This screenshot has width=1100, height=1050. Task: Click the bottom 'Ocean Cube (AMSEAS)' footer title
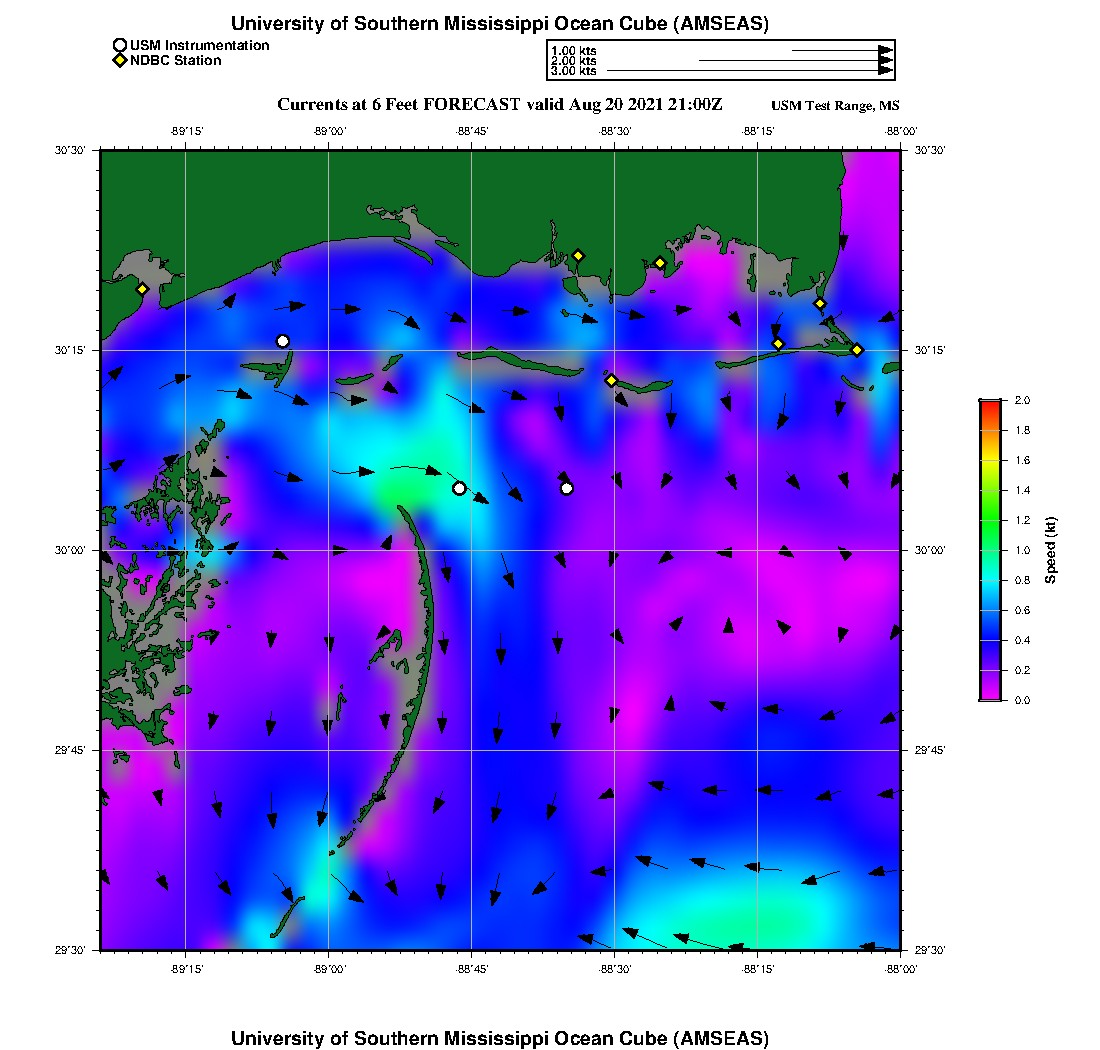499,1037
